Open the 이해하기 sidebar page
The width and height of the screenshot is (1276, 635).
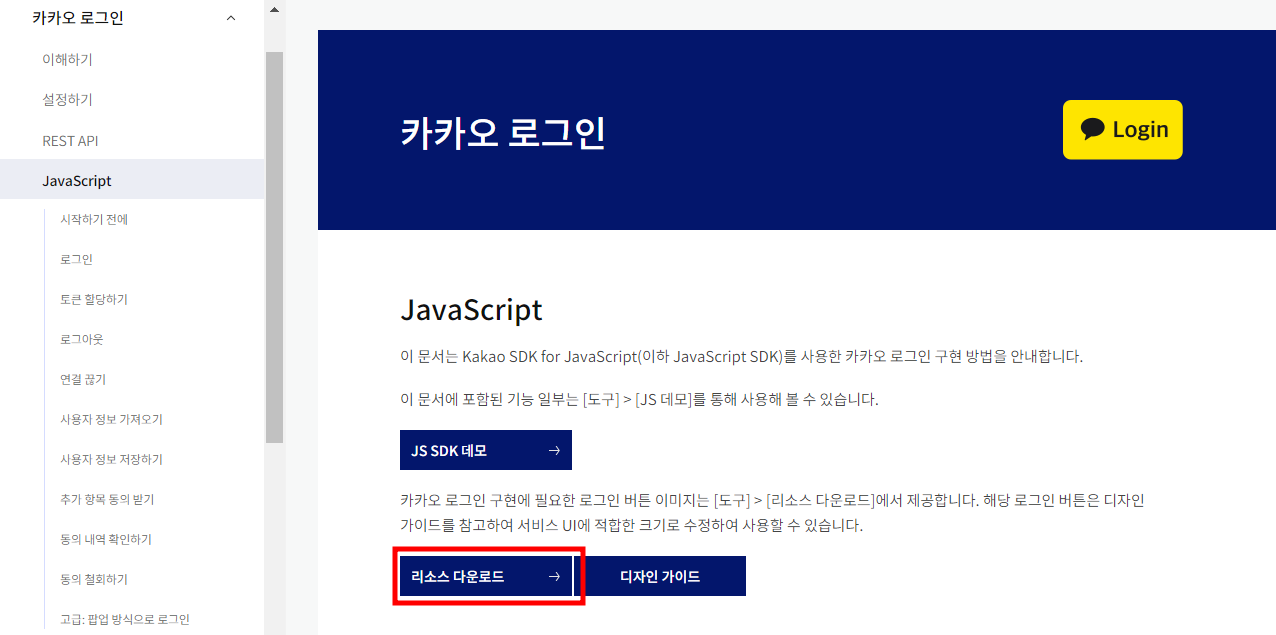point(67,59)
